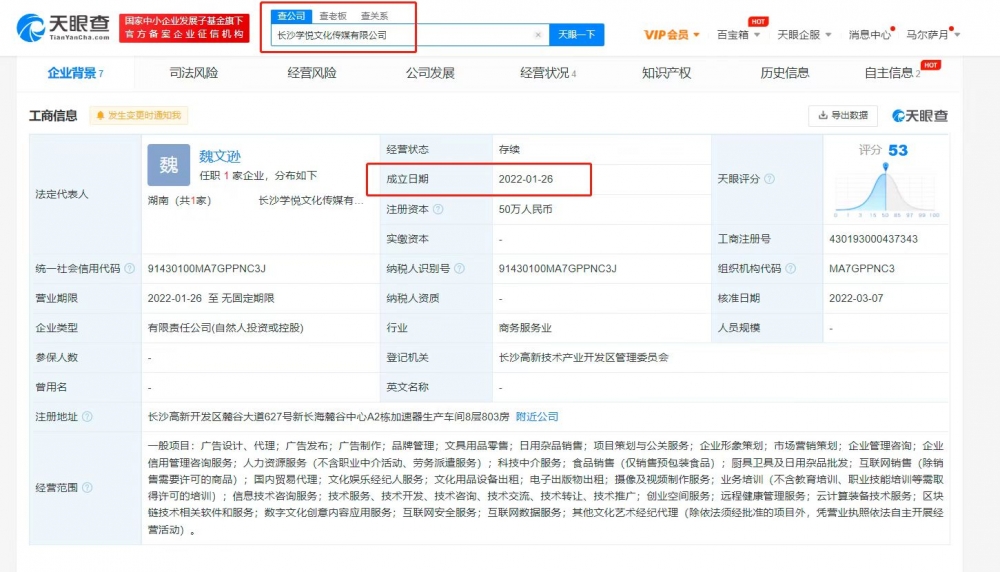
Task: Open the 马尔萨月 user account menu
Action: [932, 35]
